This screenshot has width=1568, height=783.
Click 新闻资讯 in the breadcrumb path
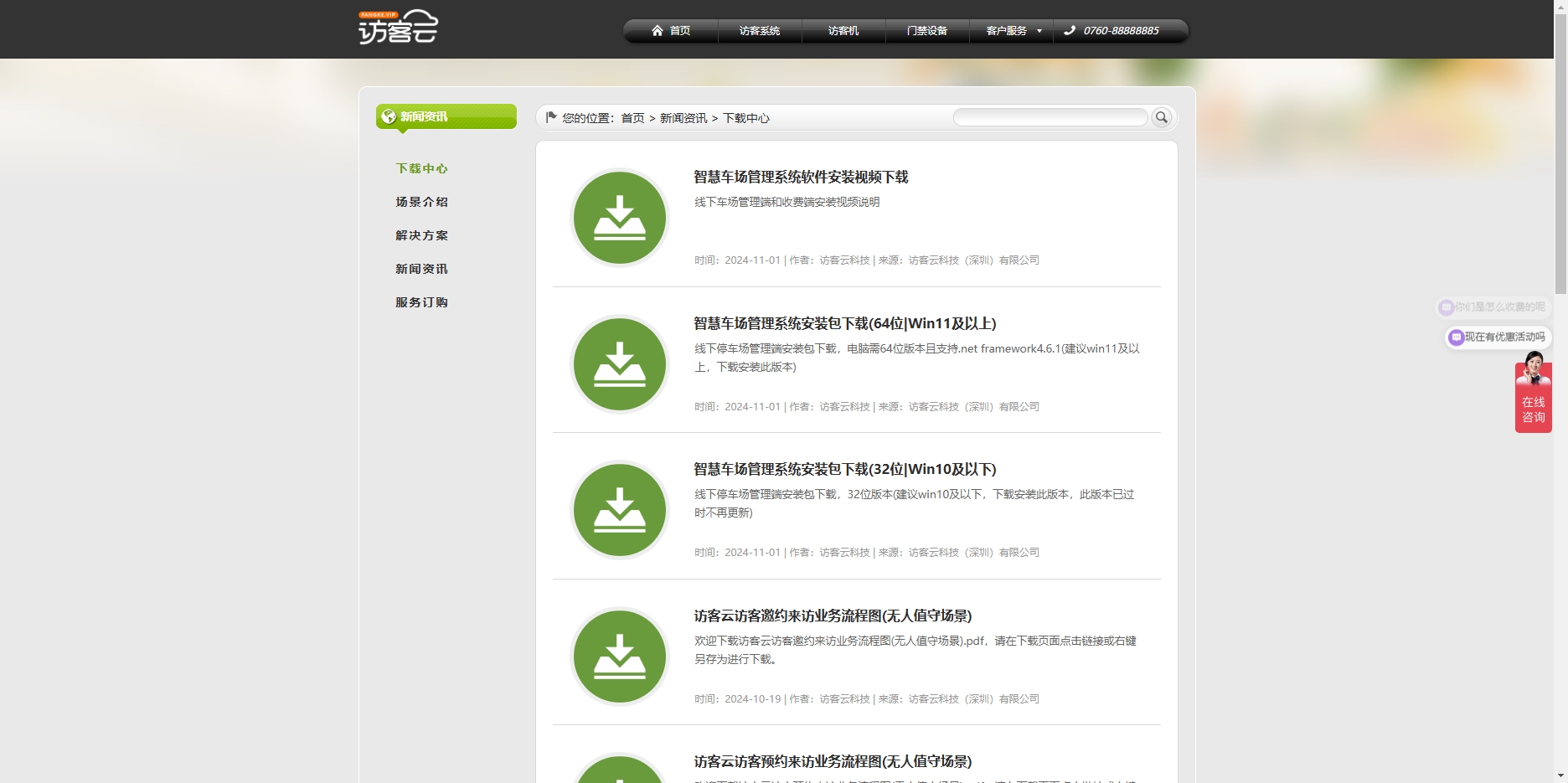683,118
